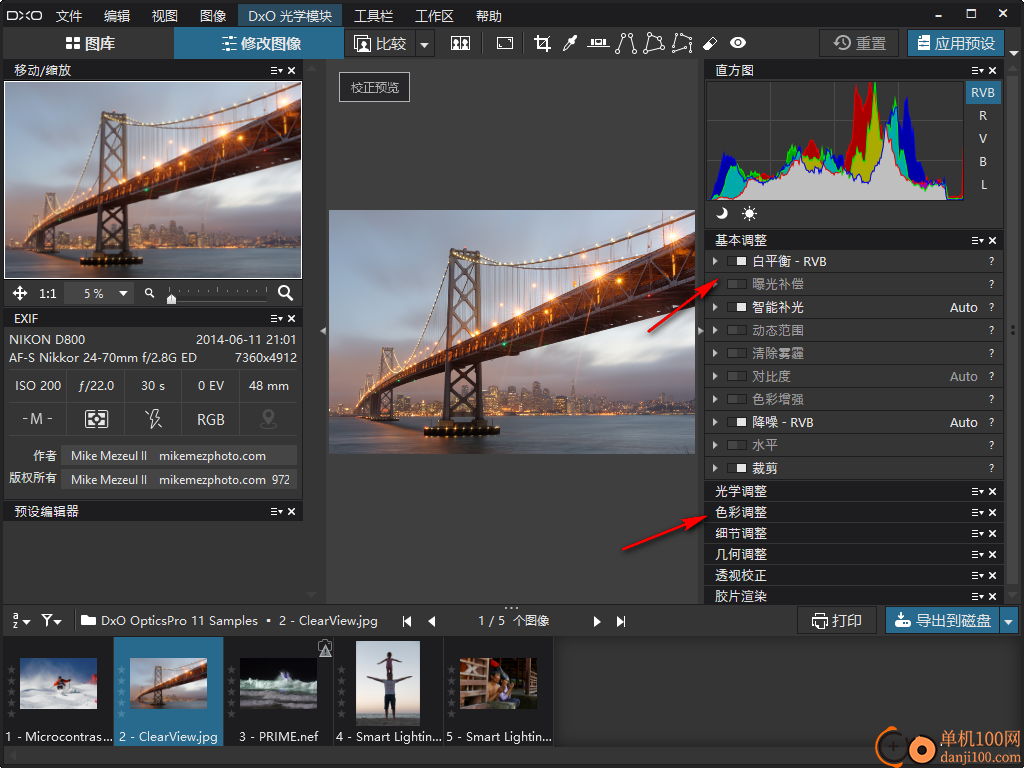
Task: Open the 工作区 menu
Action: point(434,16)
